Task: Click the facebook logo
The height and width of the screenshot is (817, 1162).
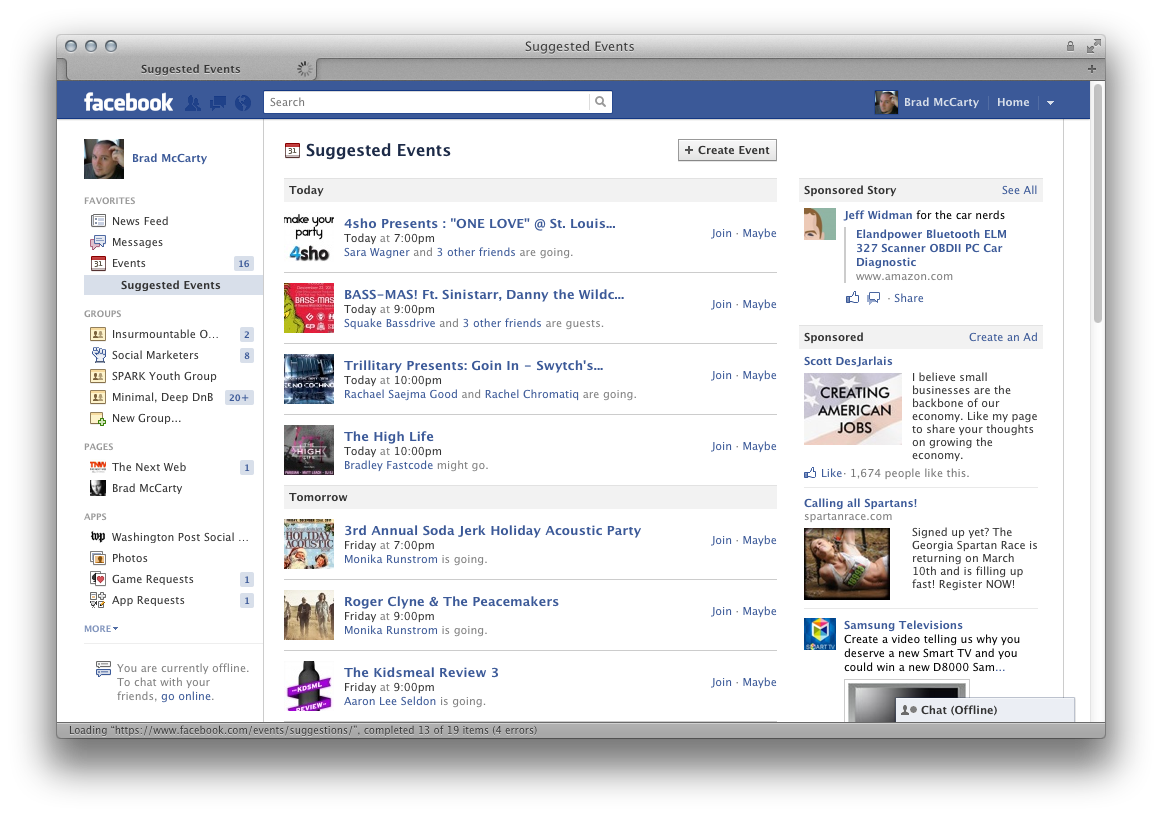Action: (128, 102)
